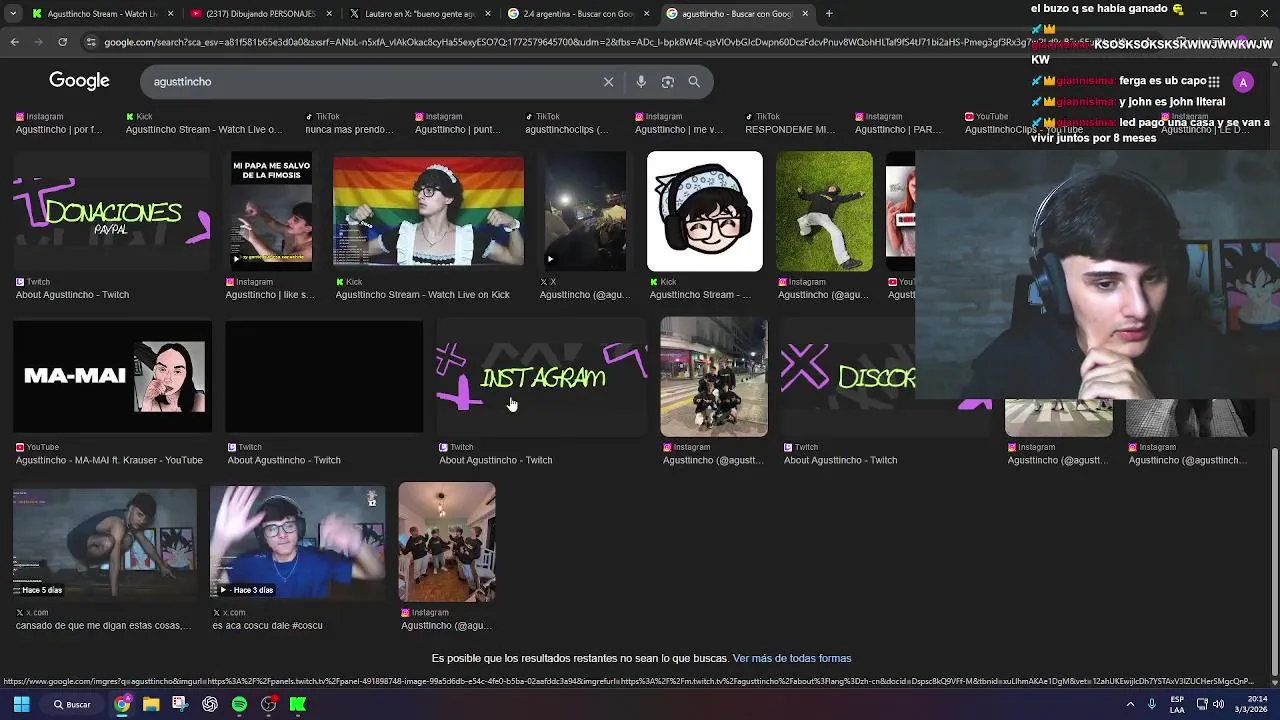Open the 'Hace 3 días' waving video thumbnail
The width and height of the screenshot is (1280, 720).
tap(298, 543)
